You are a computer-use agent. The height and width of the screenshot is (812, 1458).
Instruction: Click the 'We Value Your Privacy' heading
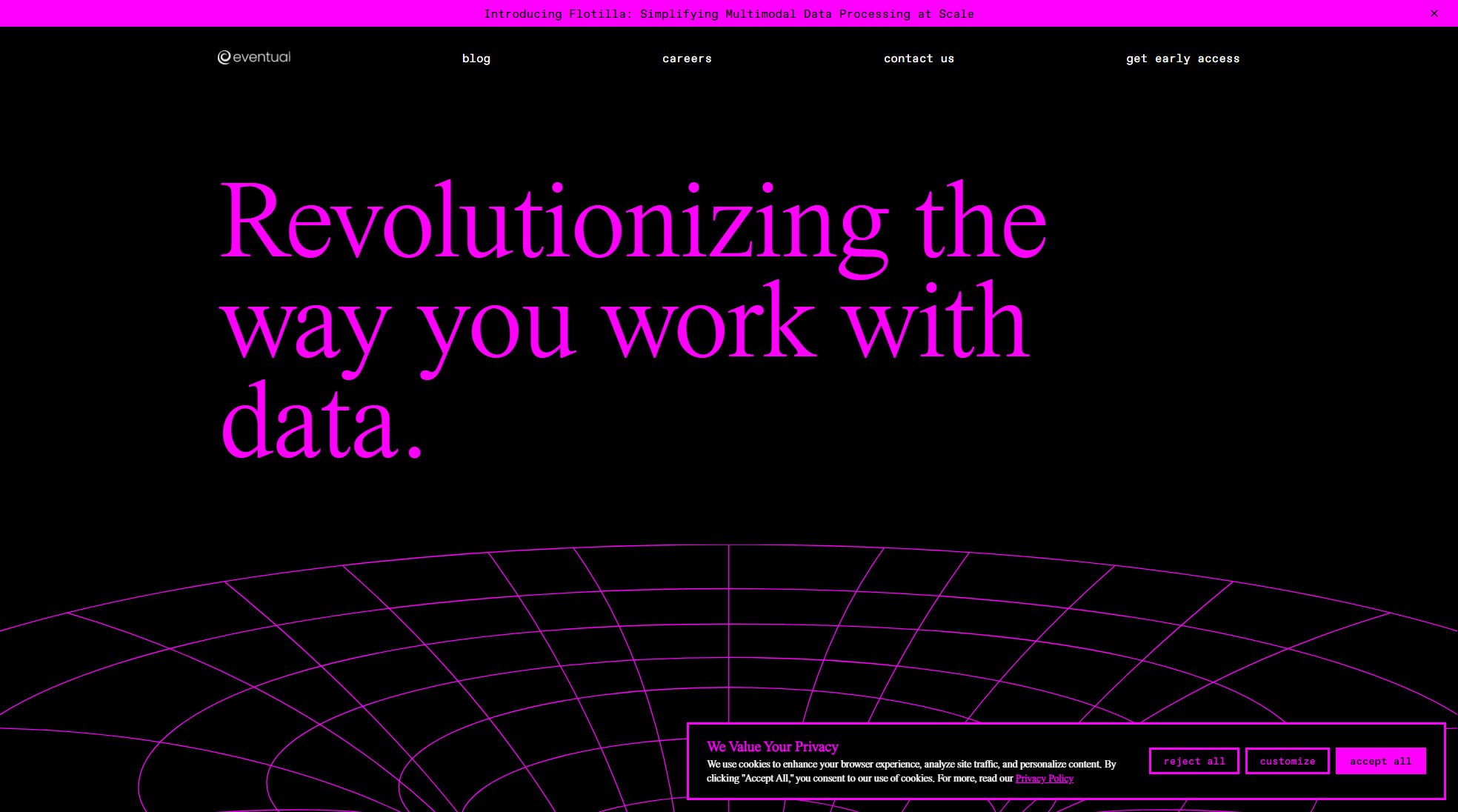[x=772, y=747]
